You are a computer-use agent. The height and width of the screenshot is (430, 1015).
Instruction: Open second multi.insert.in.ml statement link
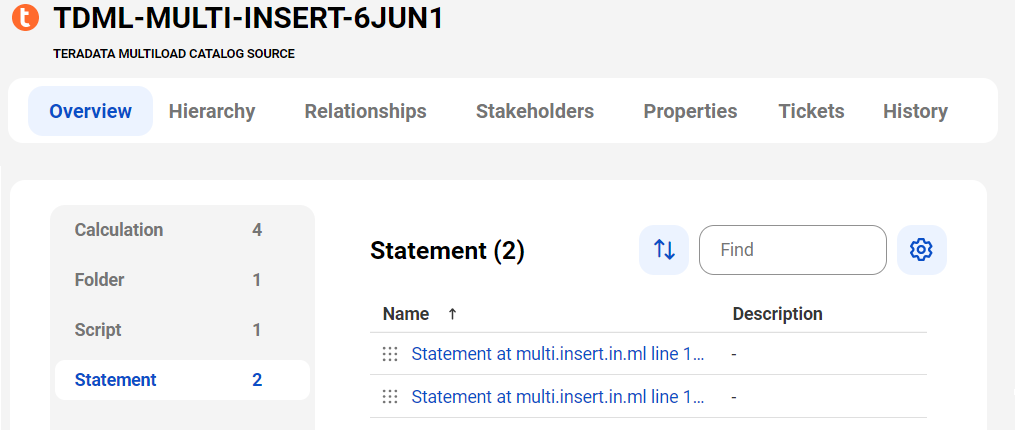(x=558, y=396)
